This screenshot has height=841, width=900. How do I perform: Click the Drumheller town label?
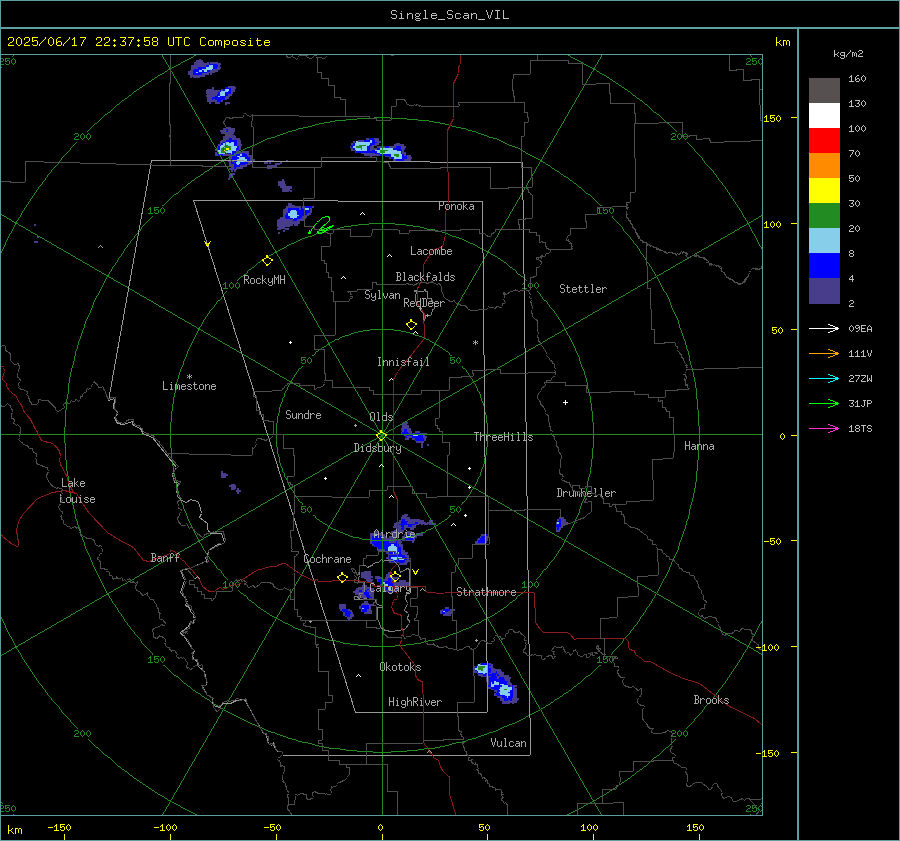(586, 493)
